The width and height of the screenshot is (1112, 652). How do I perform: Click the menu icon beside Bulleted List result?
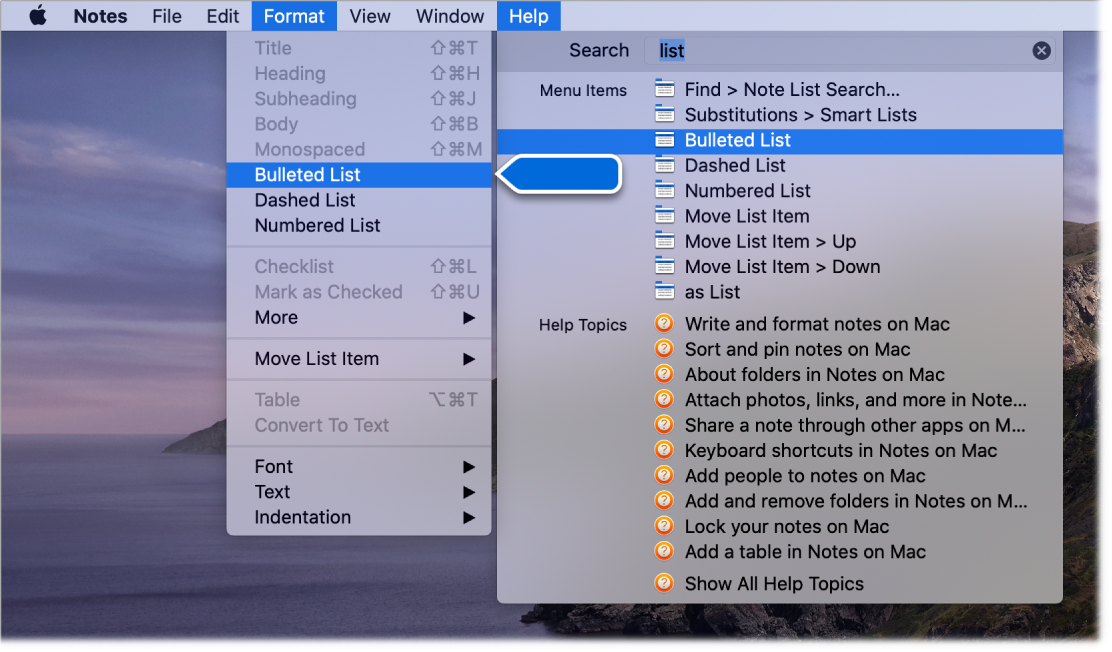[x=664, y=140]
